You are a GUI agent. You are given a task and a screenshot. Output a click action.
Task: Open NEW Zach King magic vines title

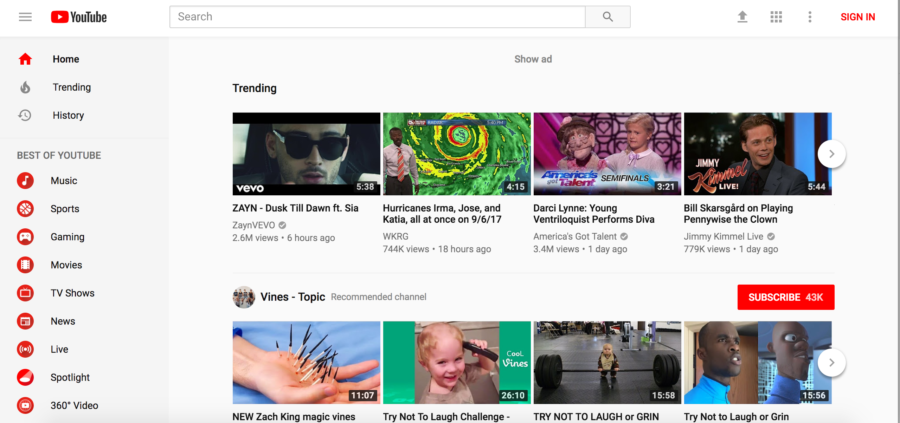(x=294, y=417)
